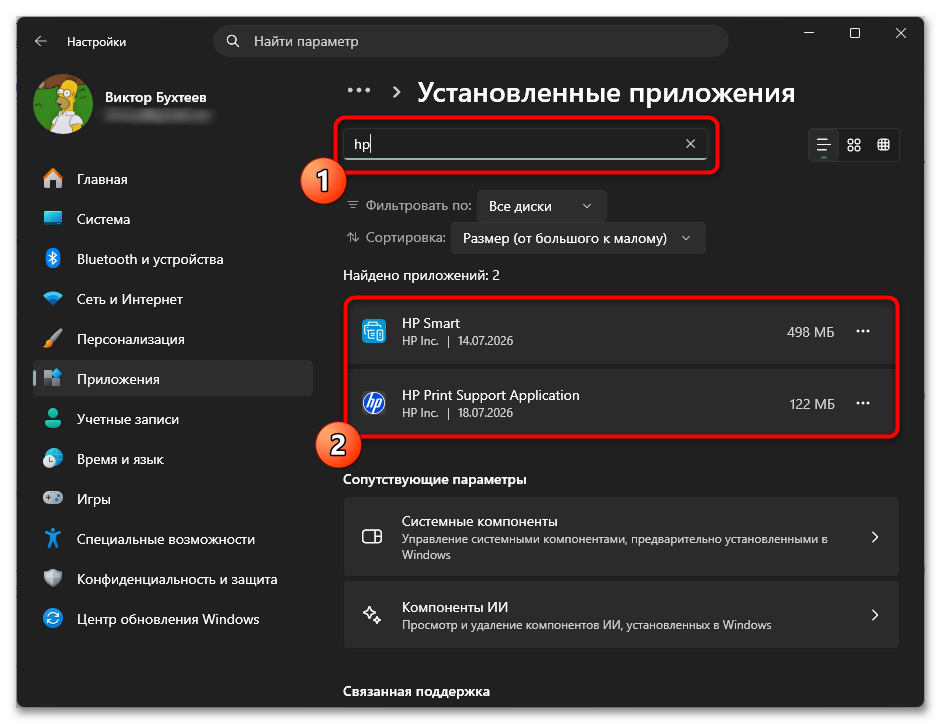Click the chevron on 'Системные компоненты' row
Viewport: 941px width, 724px height.
874,537
